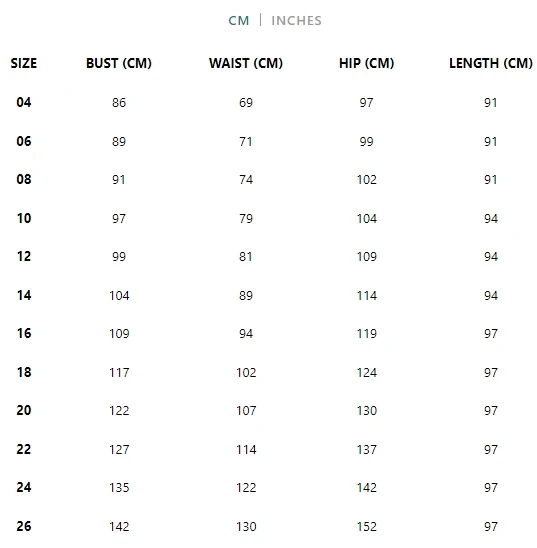
Task: Click the HIP (CM) column header
Action: pos(367,63)
